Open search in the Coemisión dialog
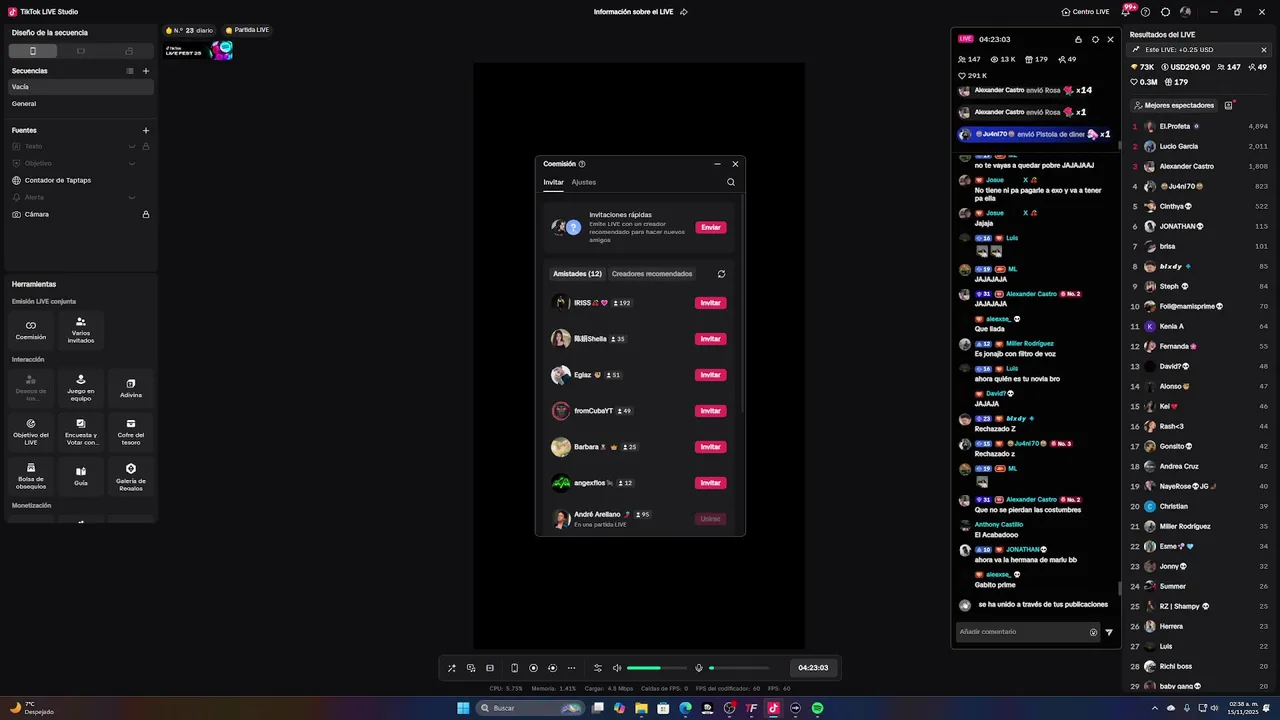This screenshot has width=1280, height=720. pyautogui.click(x=731, y=182)
